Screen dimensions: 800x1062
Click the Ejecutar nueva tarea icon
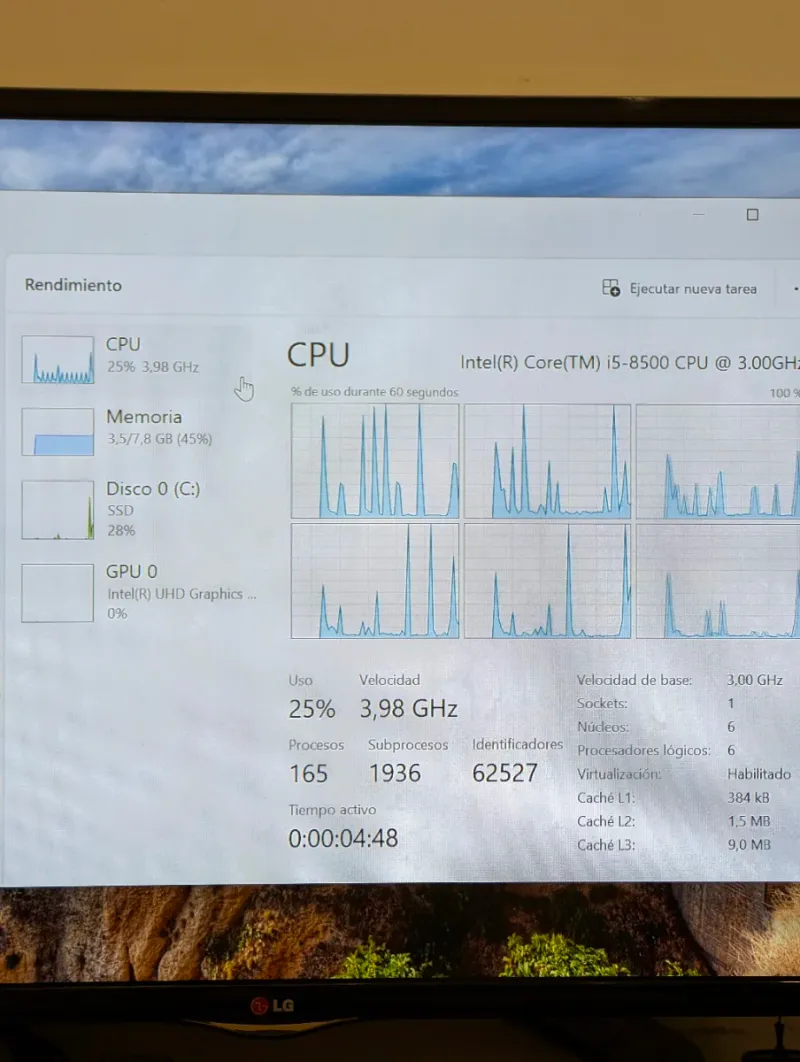[x=611, y=288]
